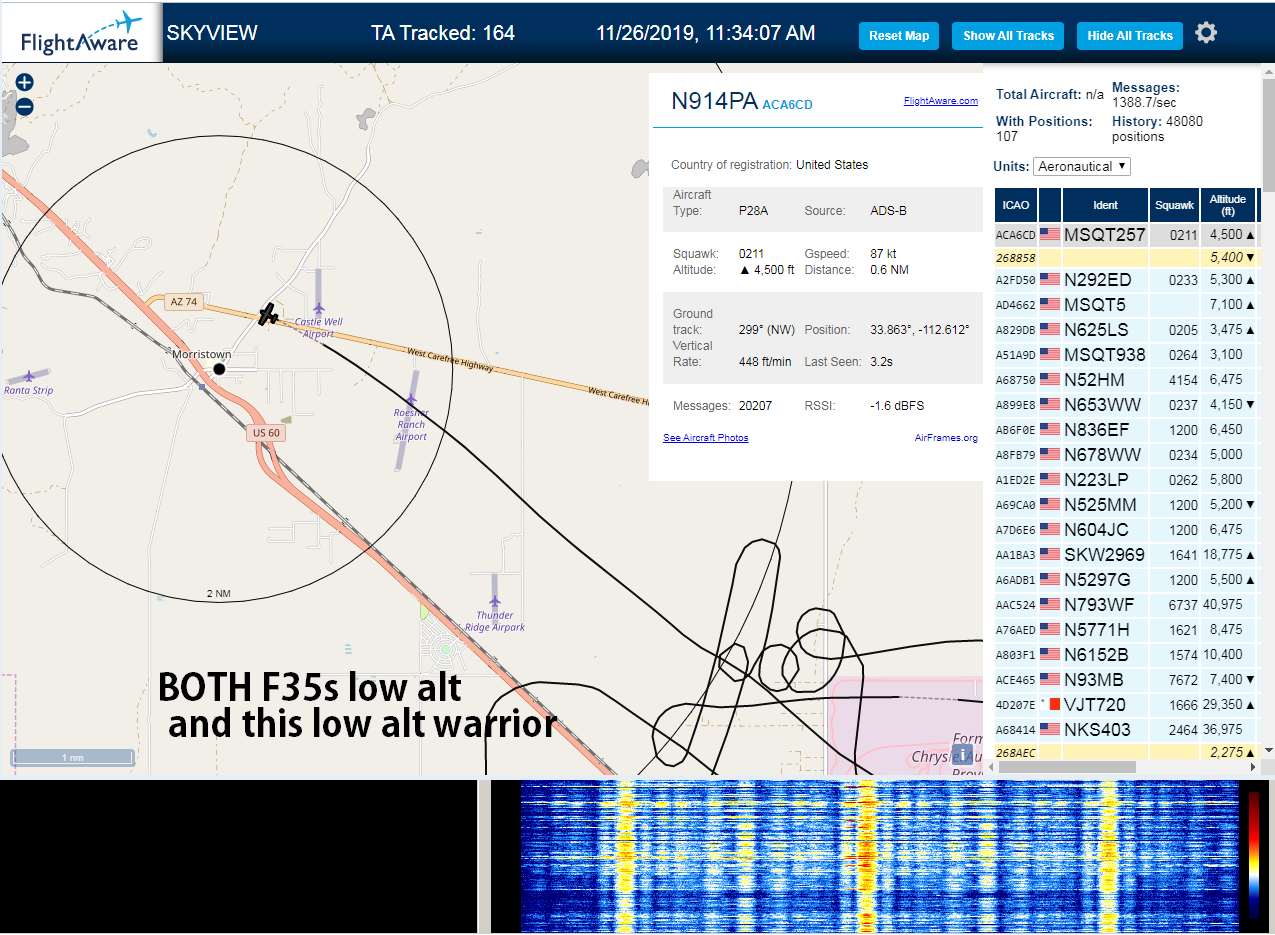Image resolution: width=1275 pixels, height=935 pixels.
Task: Open settings gear icon
Action: point(1206,33)
